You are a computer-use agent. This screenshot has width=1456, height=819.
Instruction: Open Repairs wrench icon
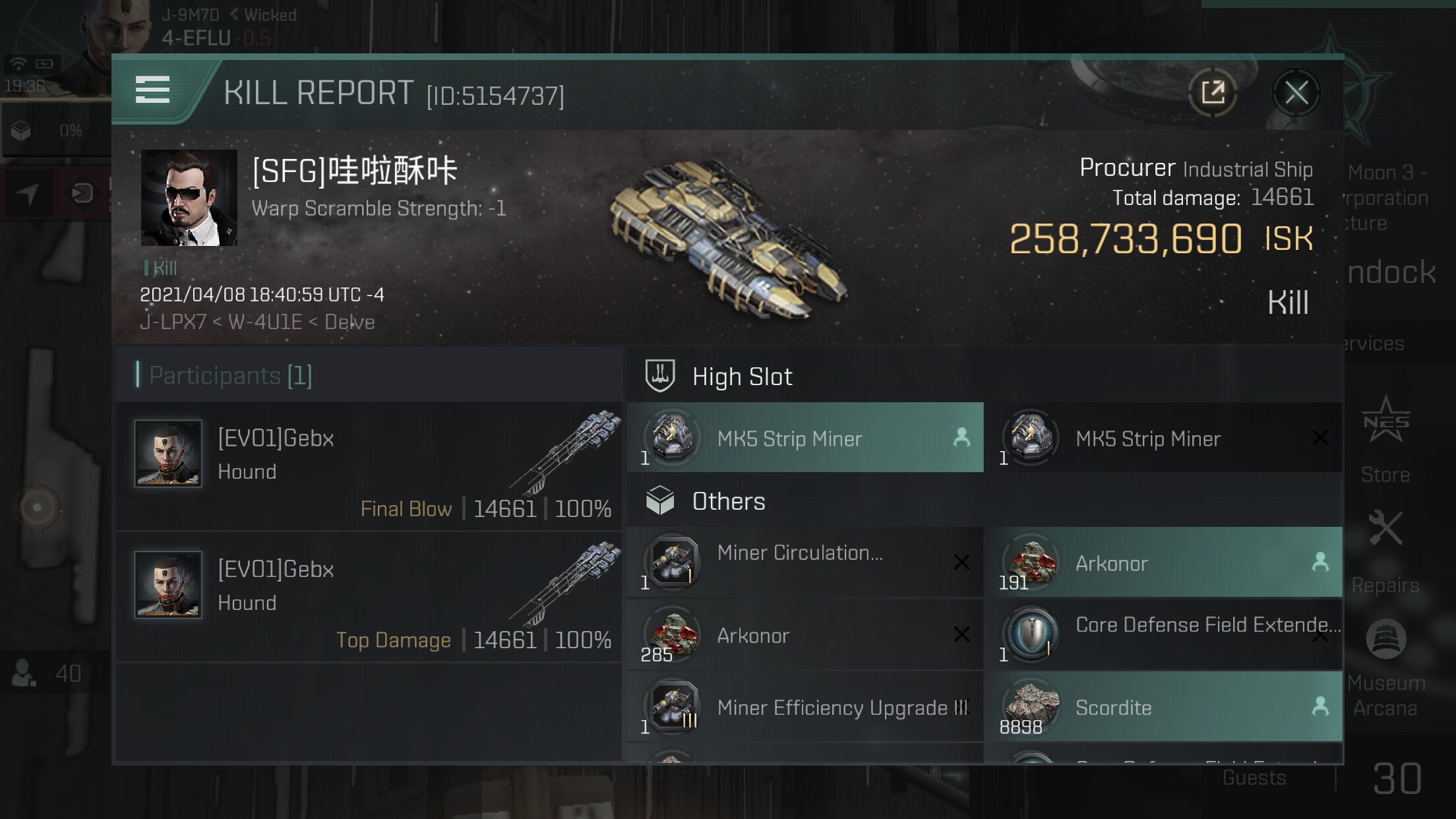point(1385,528)
